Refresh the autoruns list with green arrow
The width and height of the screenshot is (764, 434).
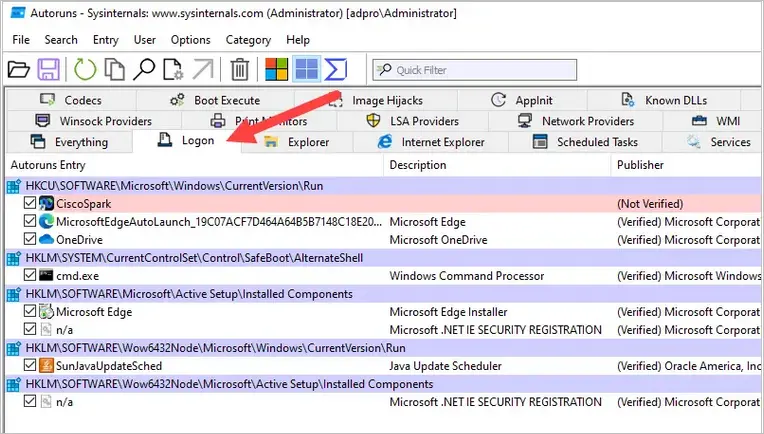tap(85, 70)
